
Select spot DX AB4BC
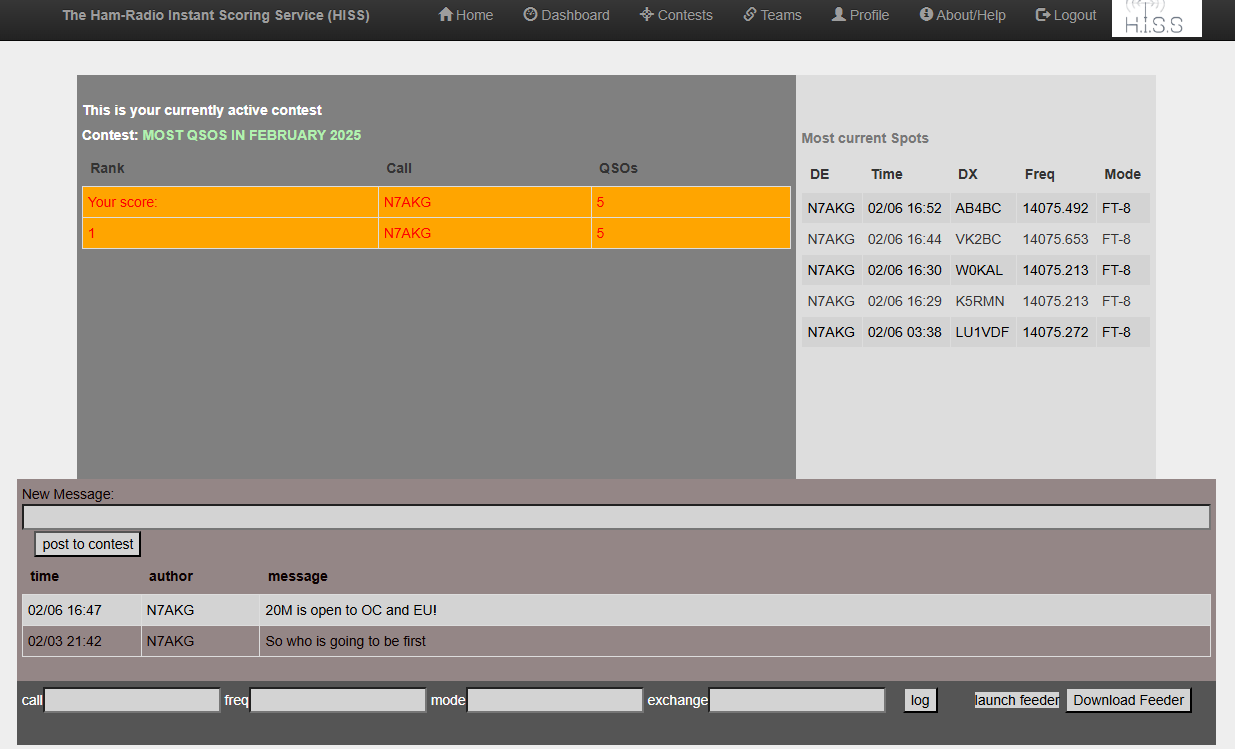(978, 208)
